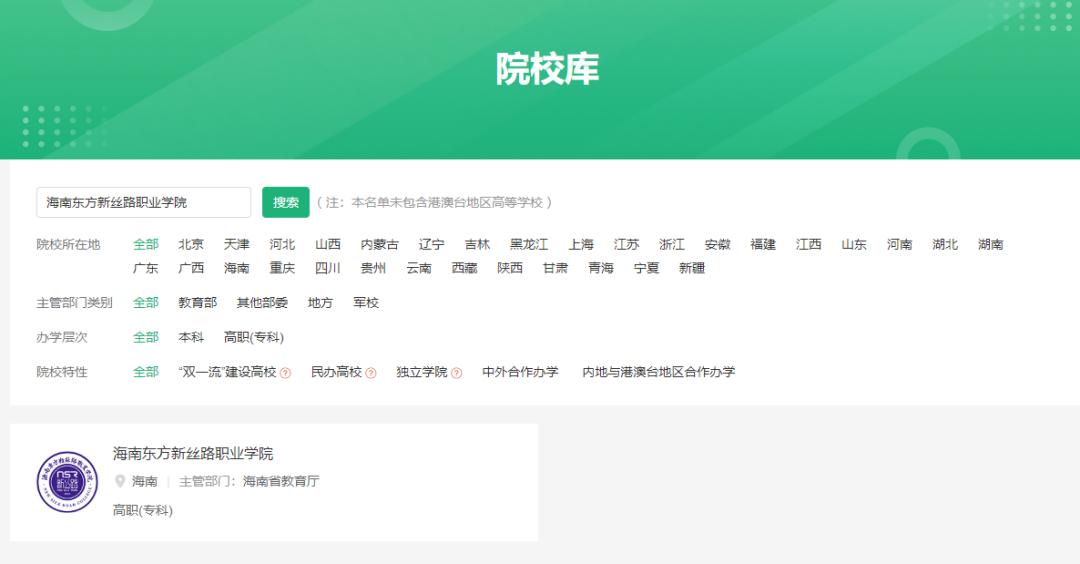Filter by 福建 region
The width and height of the screenshot is (1080, 564).
(x=762, y=244)
